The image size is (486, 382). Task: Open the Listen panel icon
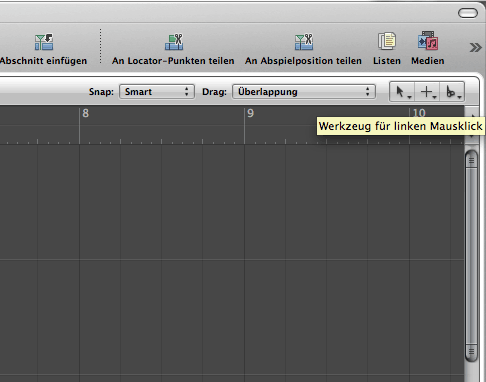(x=387, y=41)
